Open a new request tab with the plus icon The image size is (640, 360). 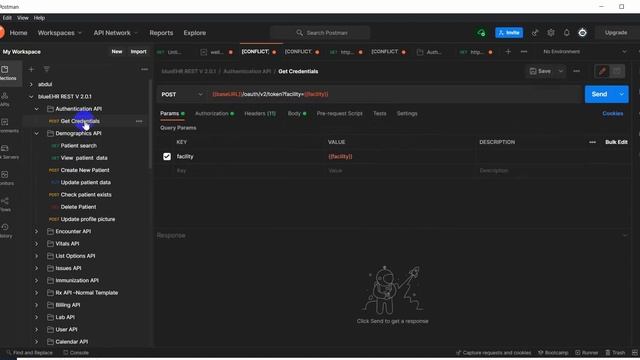[x=508, y=52]
